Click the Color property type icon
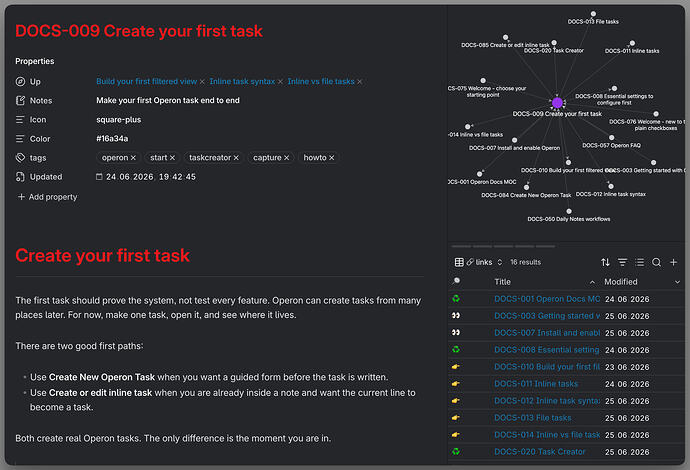The height and width of the screenshot is (470, 690). (20, 139)
